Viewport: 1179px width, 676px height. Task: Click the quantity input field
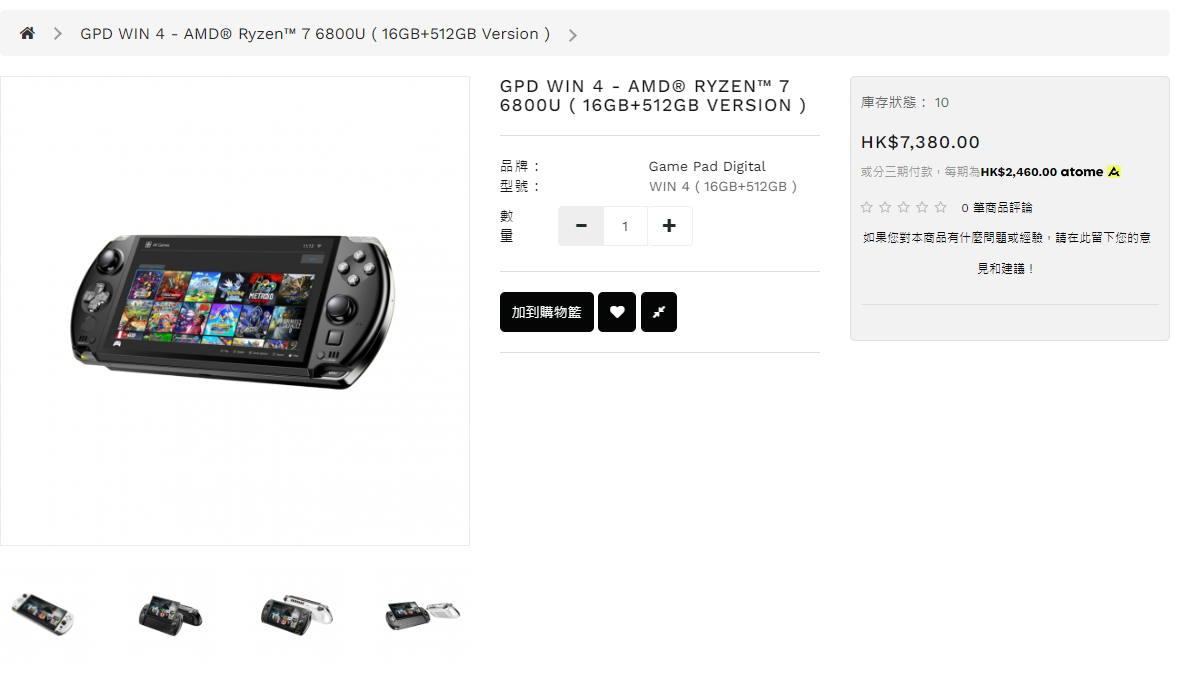(625, 226)
